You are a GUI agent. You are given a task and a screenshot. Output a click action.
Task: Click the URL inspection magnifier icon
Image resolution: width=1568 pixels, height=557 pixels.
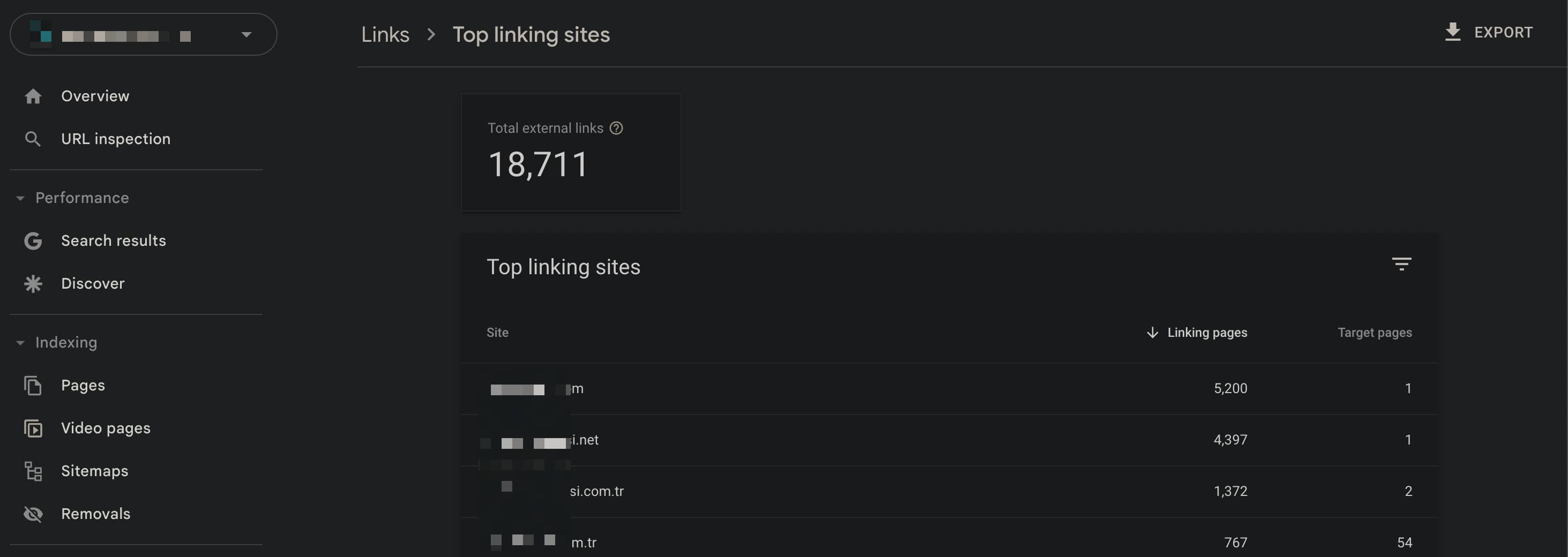33,139
